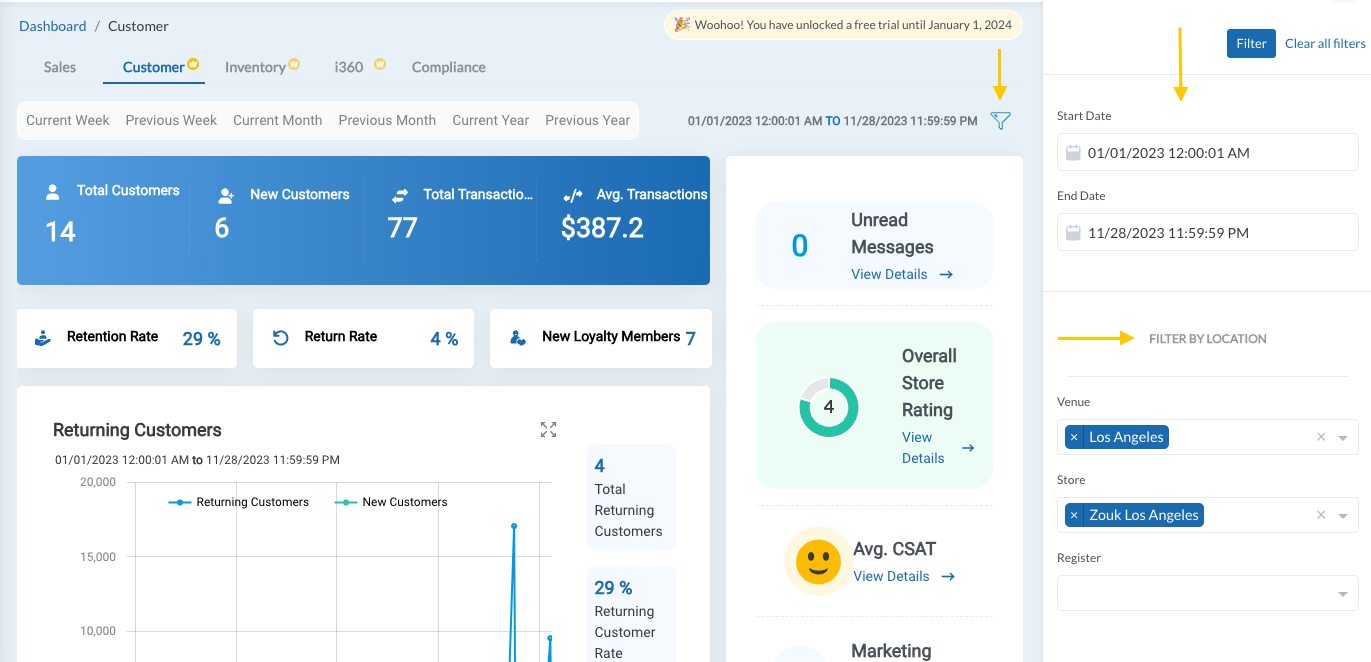
Task: Toggle Returning Customers series in legend
Action: pos(239,502)
